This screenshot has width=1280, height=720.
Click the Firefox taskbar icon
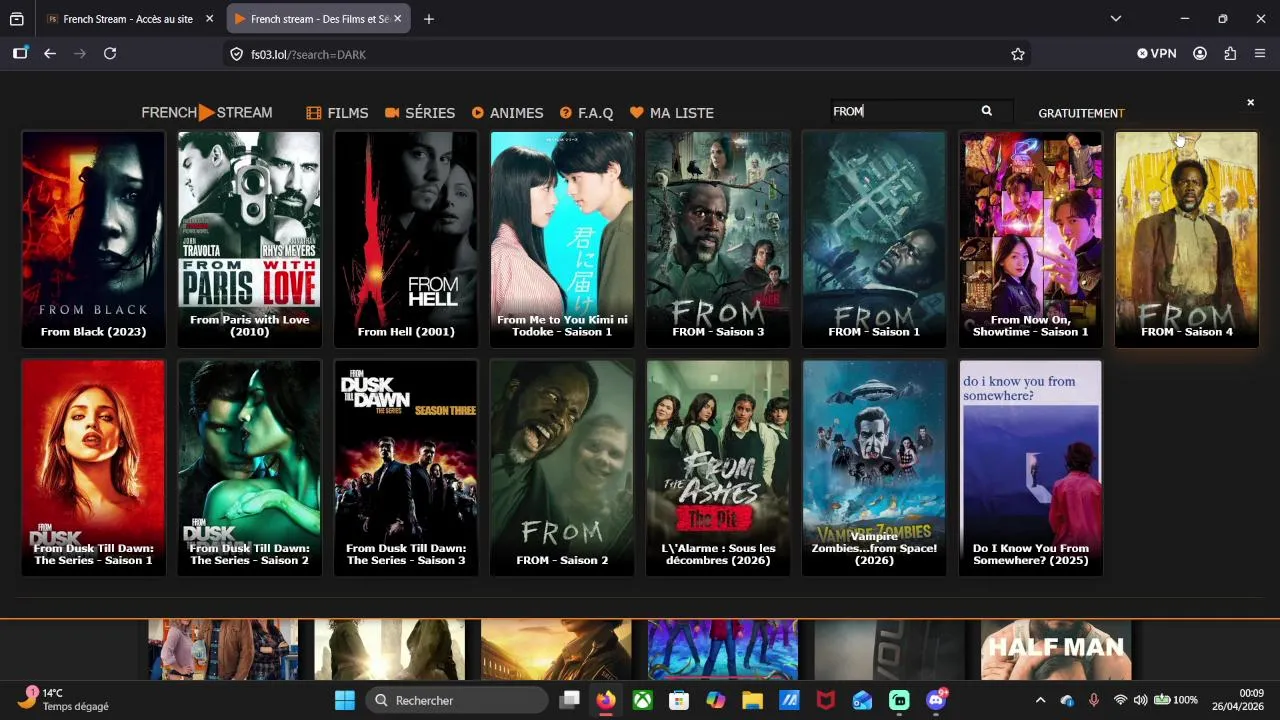coord(606,700)
